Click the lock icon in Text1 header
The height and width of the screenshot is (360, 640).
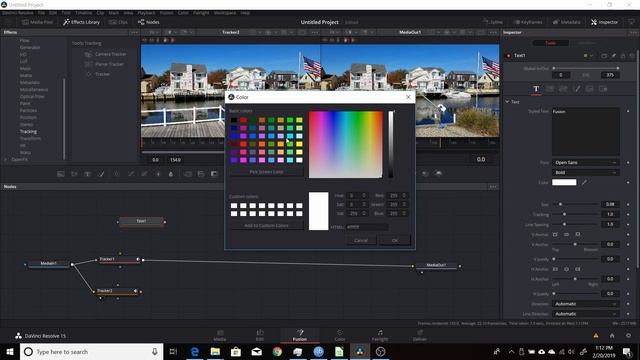click(623, 56)
